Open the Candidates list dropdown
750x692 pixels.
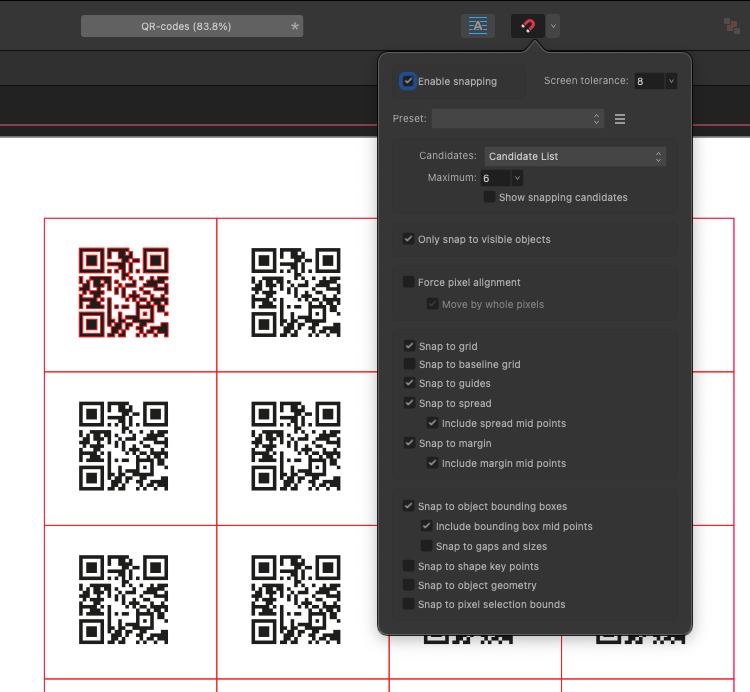(x=575, y=156)
